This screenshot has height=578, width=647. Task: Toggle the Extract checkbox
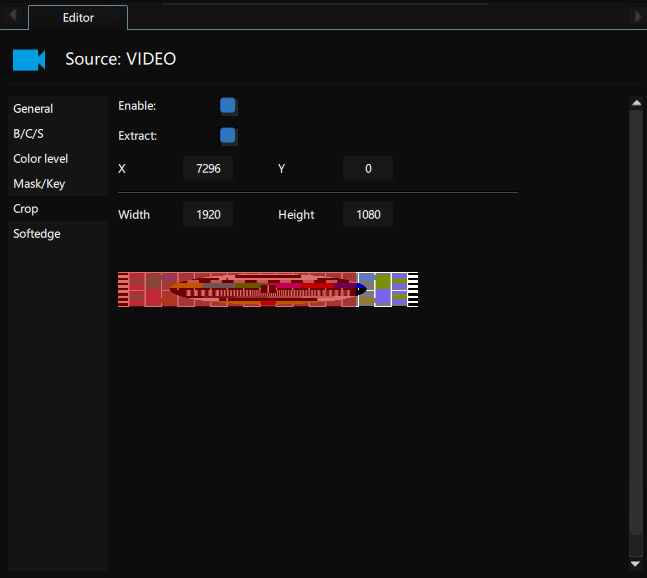(x=228, y=135)
